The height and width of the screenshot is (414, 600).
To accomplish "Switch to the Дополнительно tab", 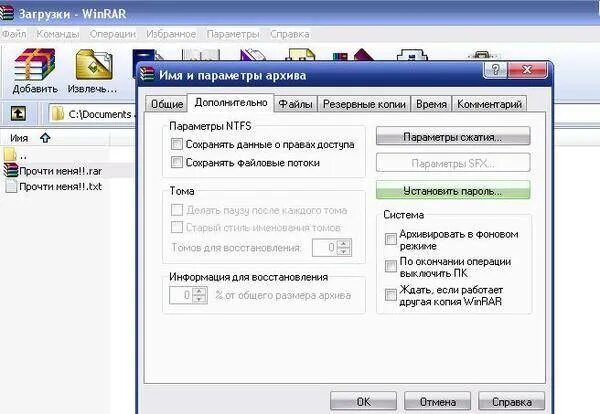I will pyautogui.click(x=231, y=103).
